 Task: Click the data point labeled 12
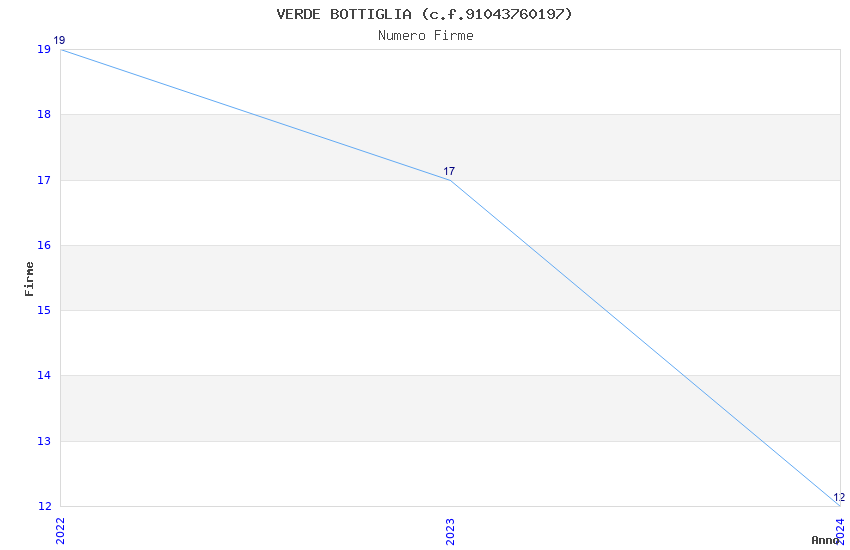[x=839, y=505]
